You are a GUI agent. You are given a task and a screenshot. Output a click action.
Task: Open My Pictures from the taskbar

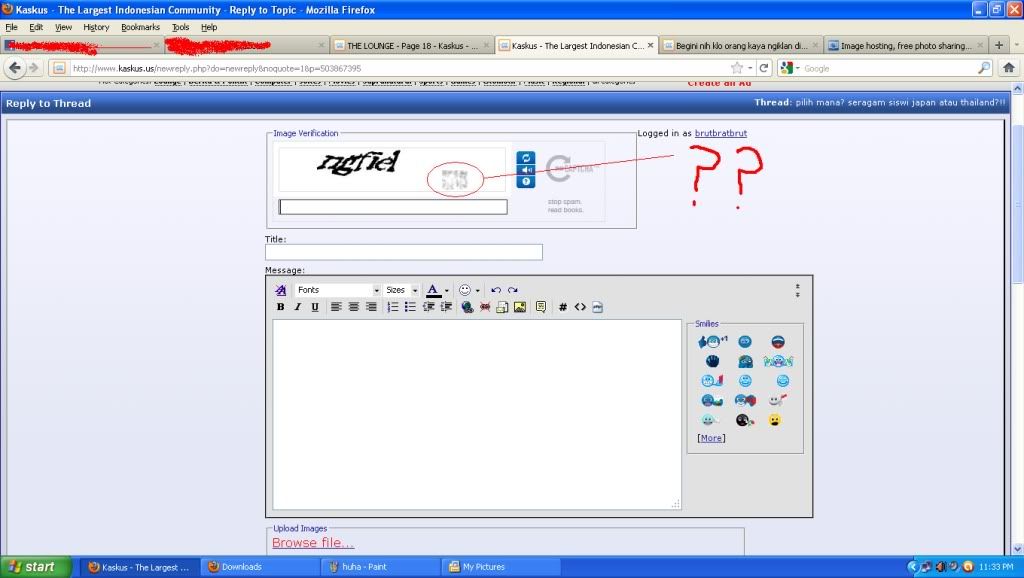click(502, 567)
